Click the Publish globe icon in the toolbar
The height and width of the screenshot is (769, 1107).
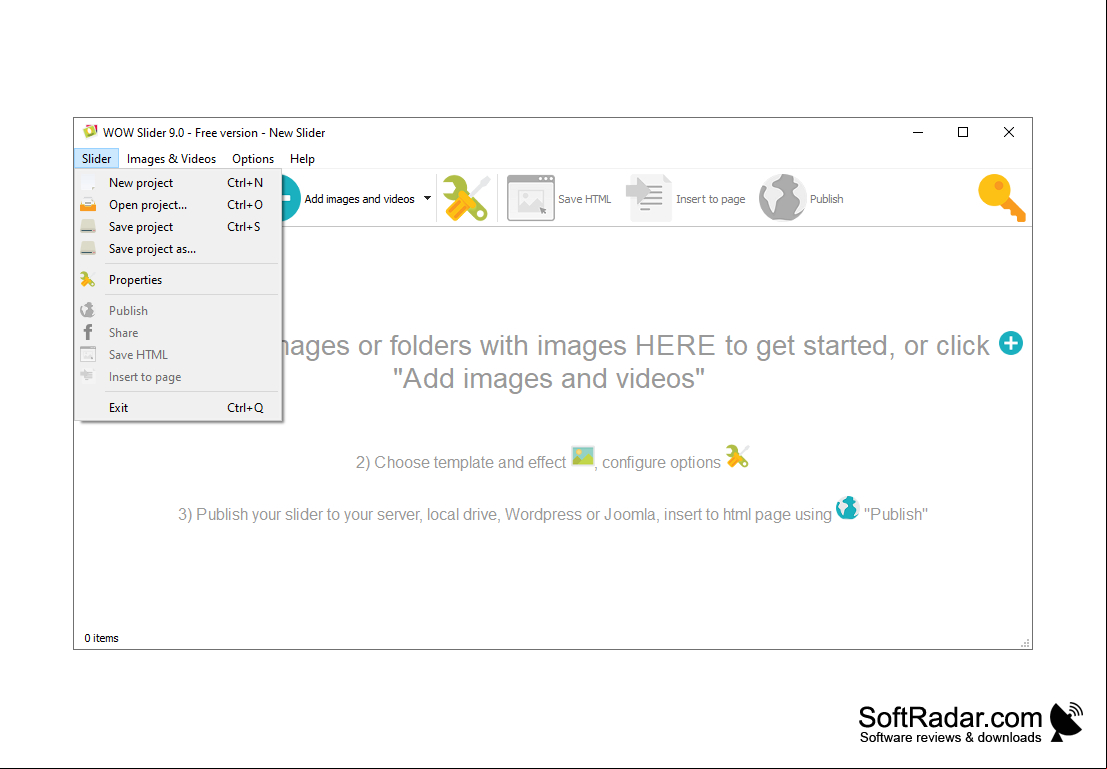782,198
